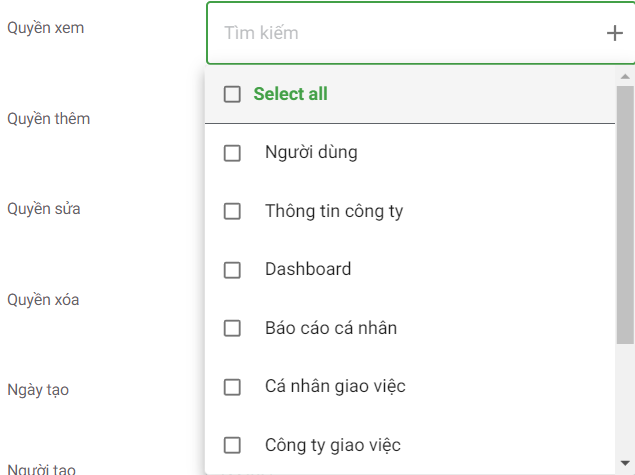Click the scrollbar up arrow in dropdown

click(625, 76)
